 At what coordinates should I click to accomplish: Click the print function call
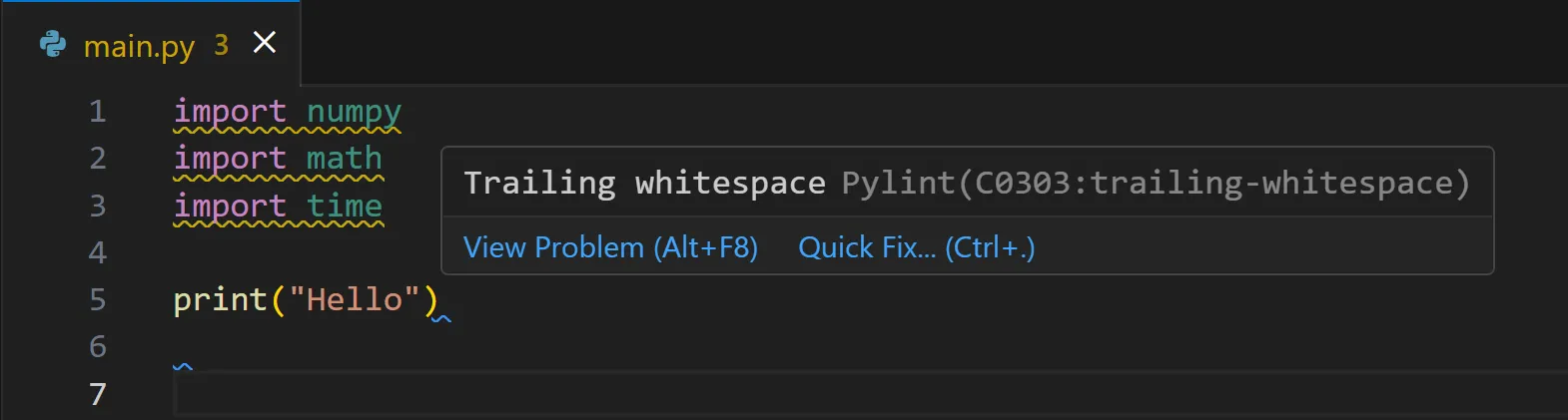click(220, 299)
